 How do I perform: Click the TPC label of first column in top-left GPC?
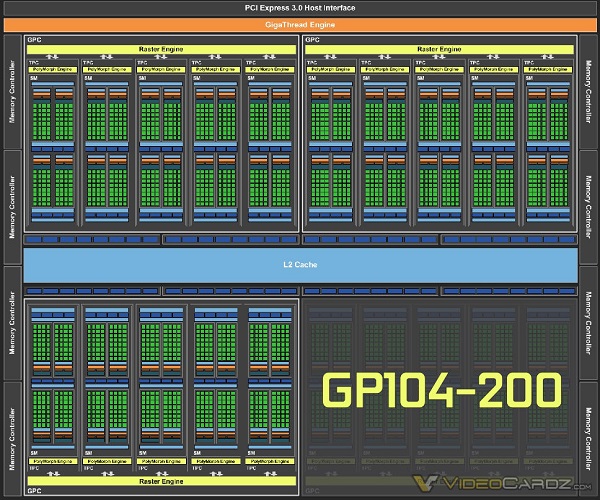coord(34,62)
